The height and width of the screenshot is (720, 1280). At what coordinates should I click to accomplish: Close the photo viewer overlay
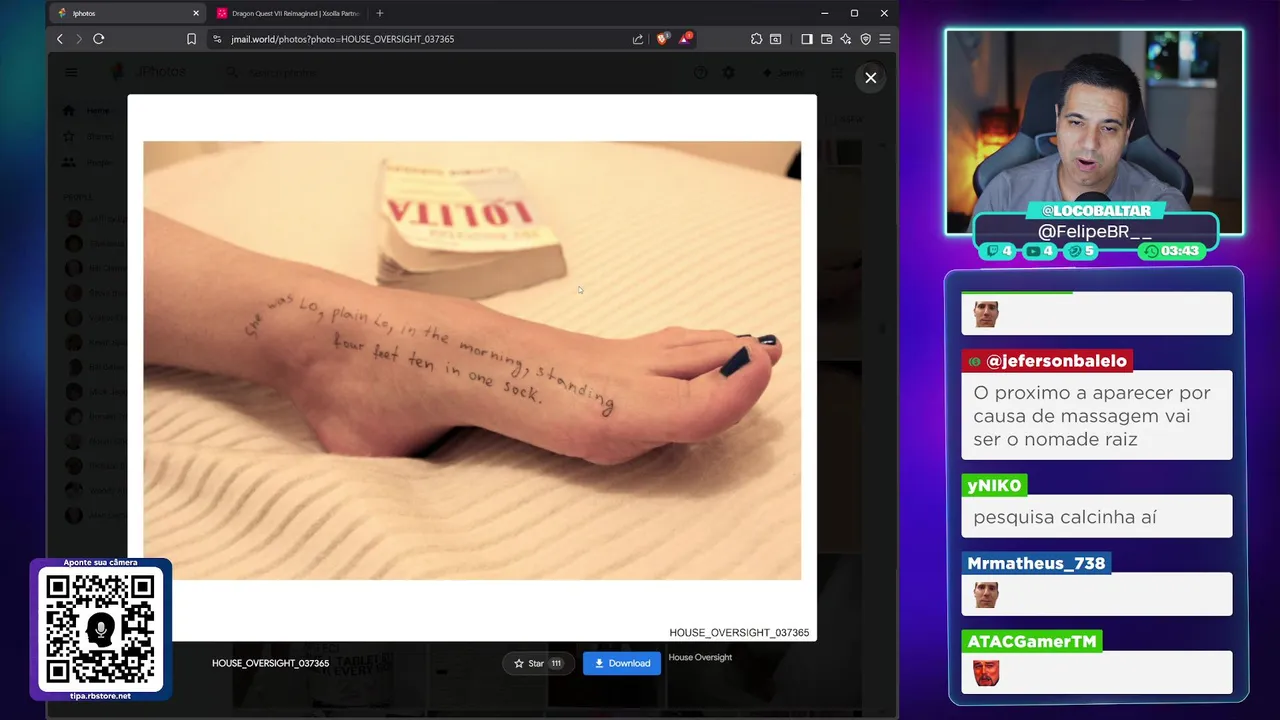pos(871,78)
